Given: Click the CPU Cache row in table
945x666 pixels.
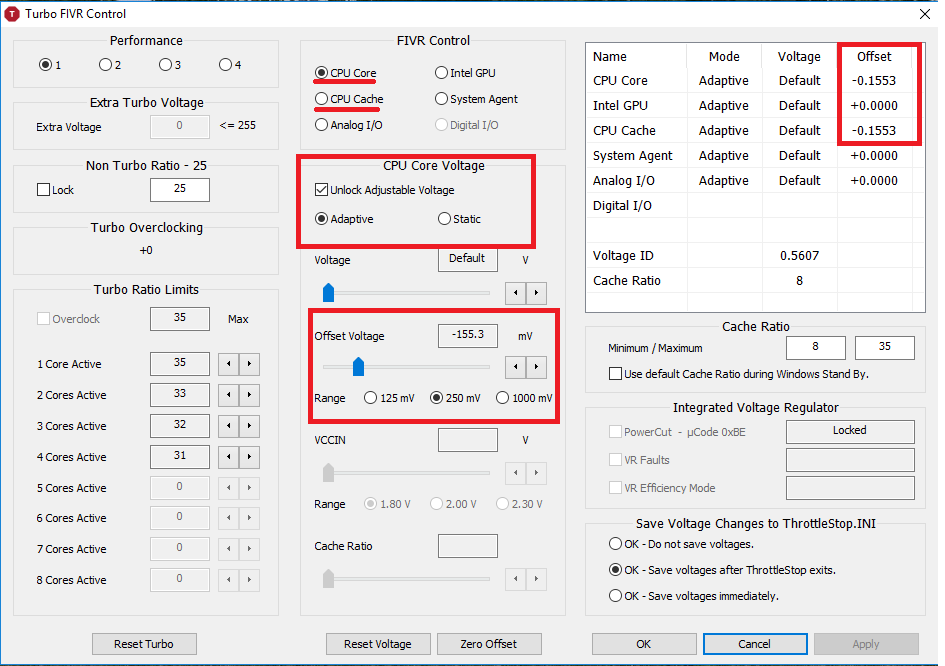Looking at the screenshot, I should coord(755,130).
